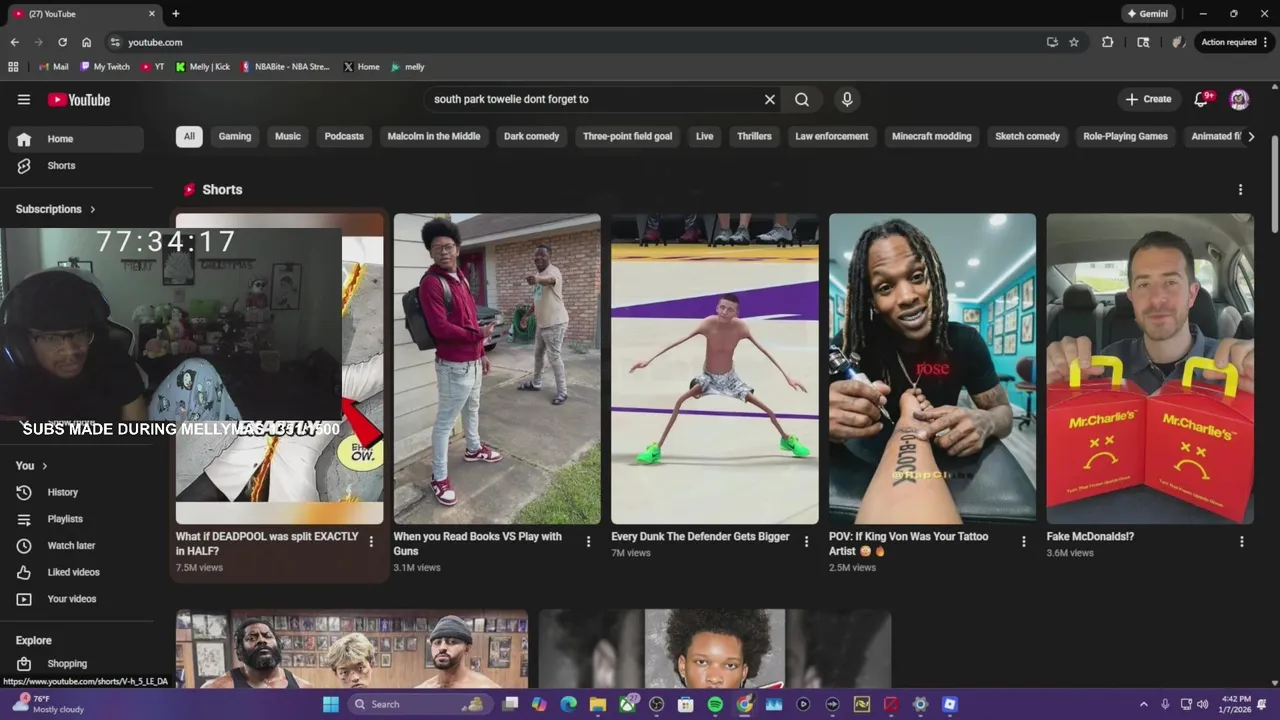Open the Books VS Guns short thumbnail
This screenshot has width=1280, height=720.
497,369
